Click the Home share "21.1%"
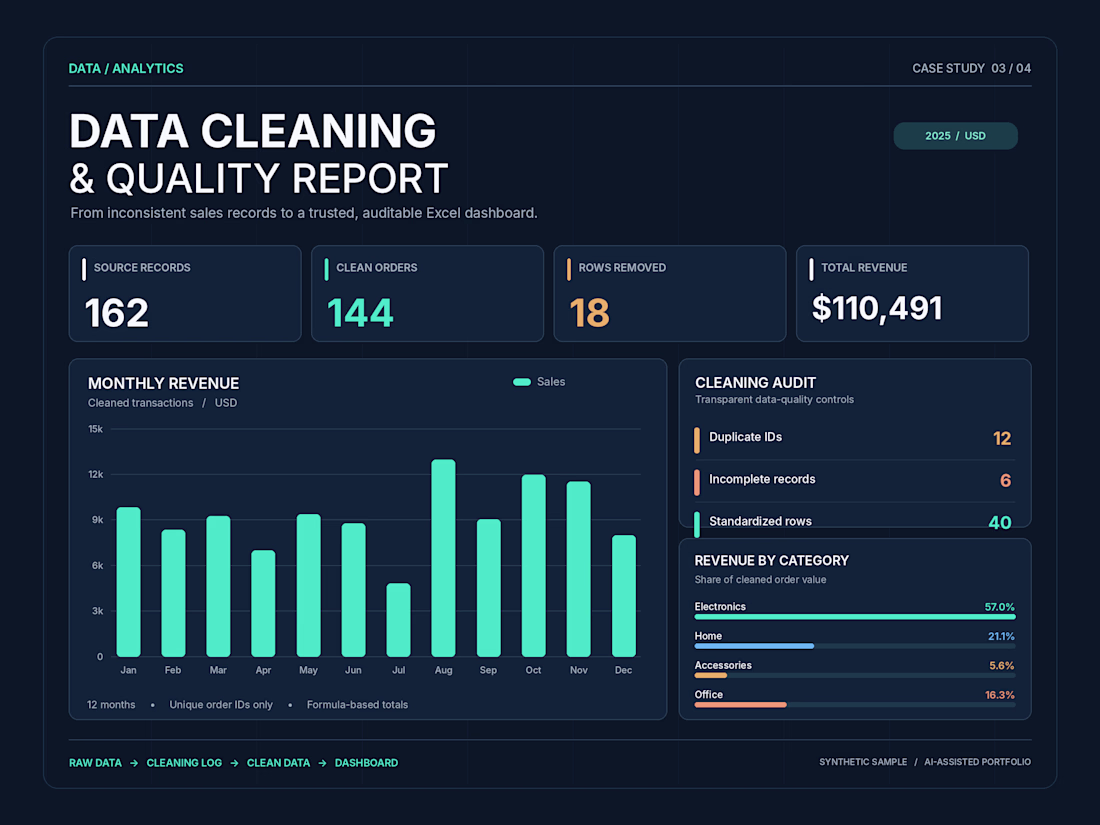 coord(1001,636)
